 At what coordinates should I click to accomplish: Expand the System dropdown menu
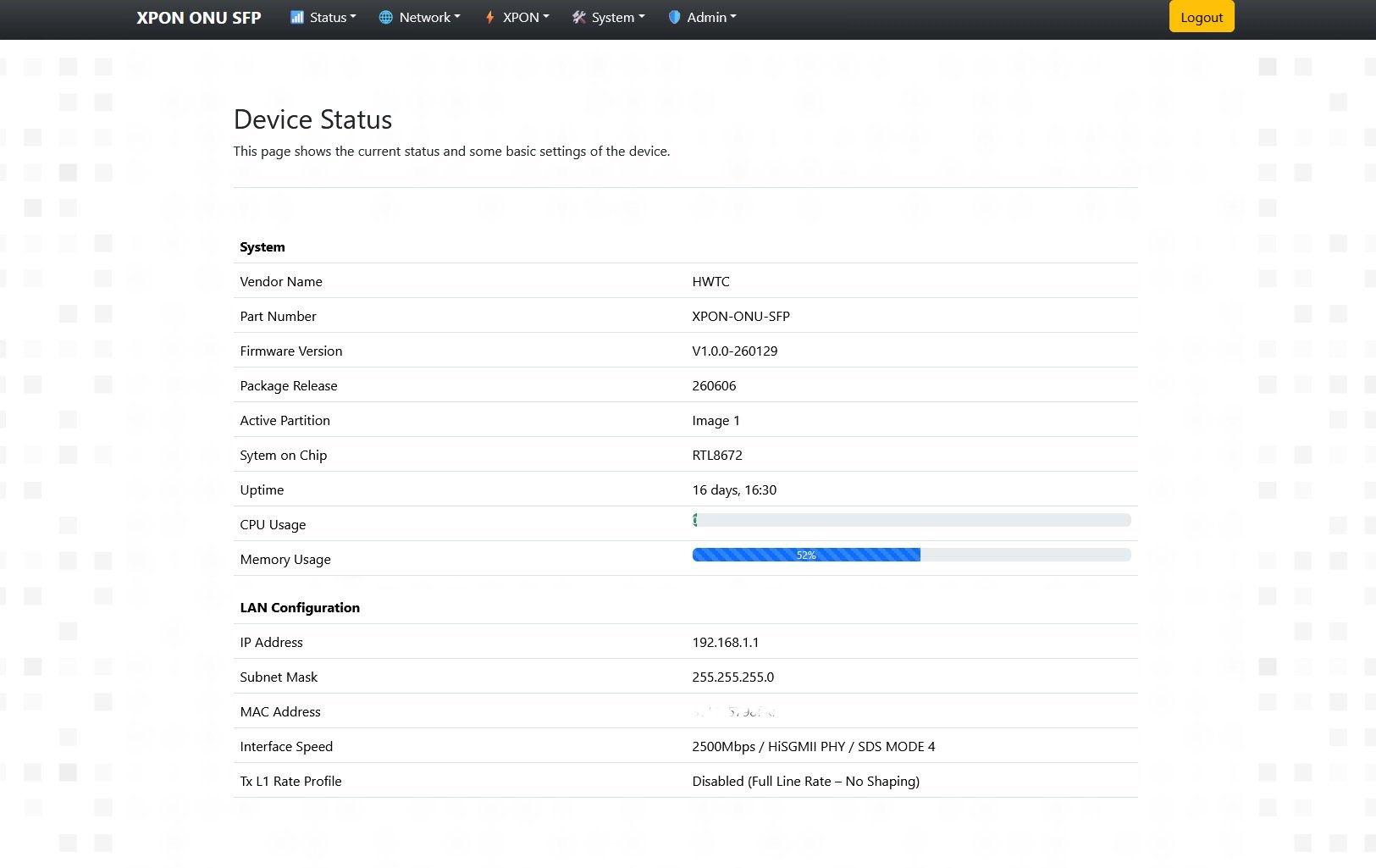pyautogui.click(x=609, y=17)
